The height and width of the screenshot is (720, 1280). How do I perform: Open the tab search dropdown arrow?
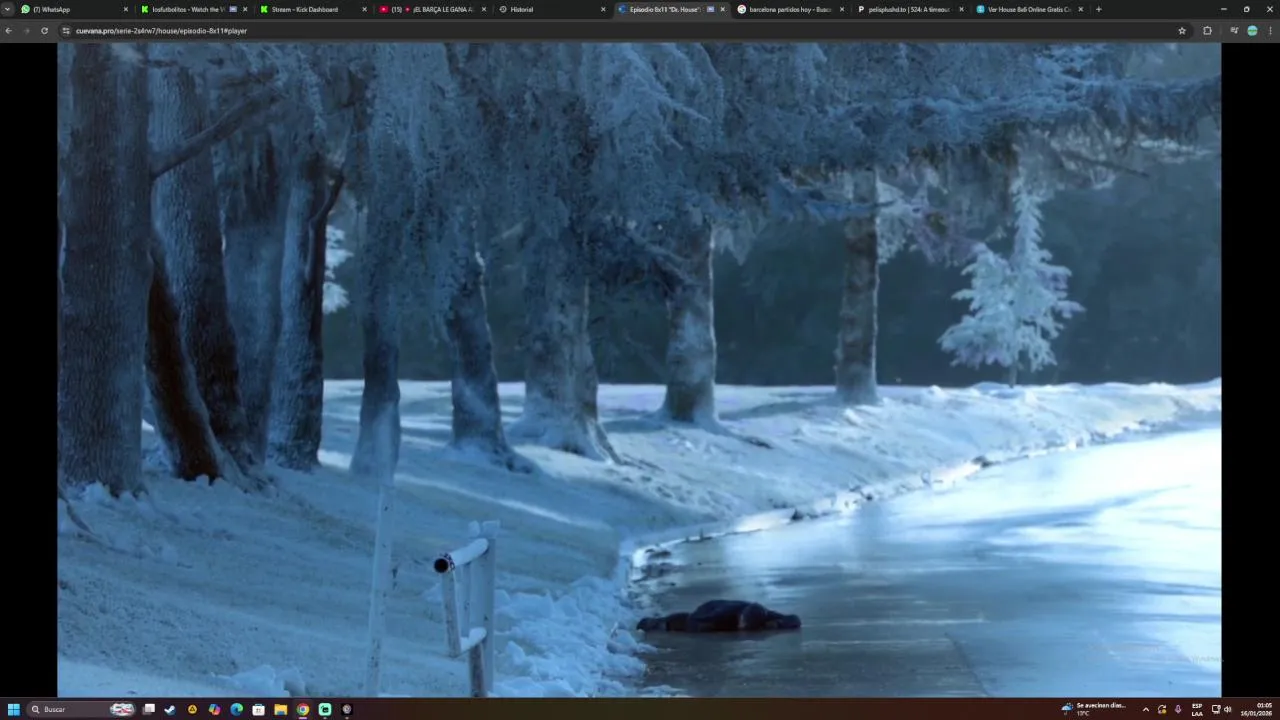[x=8, y=9]
